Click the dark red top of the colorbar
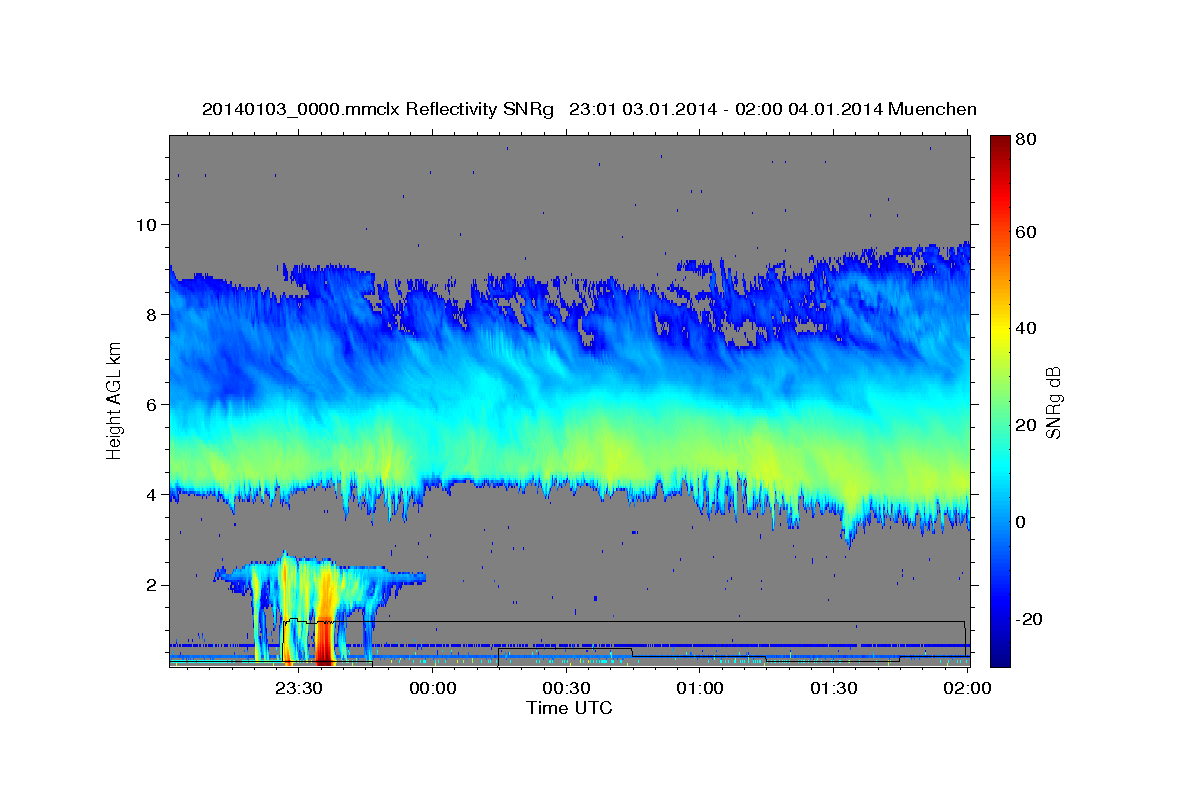The width and height of the screenshot is (1200, 800). [x=999, y=145]
